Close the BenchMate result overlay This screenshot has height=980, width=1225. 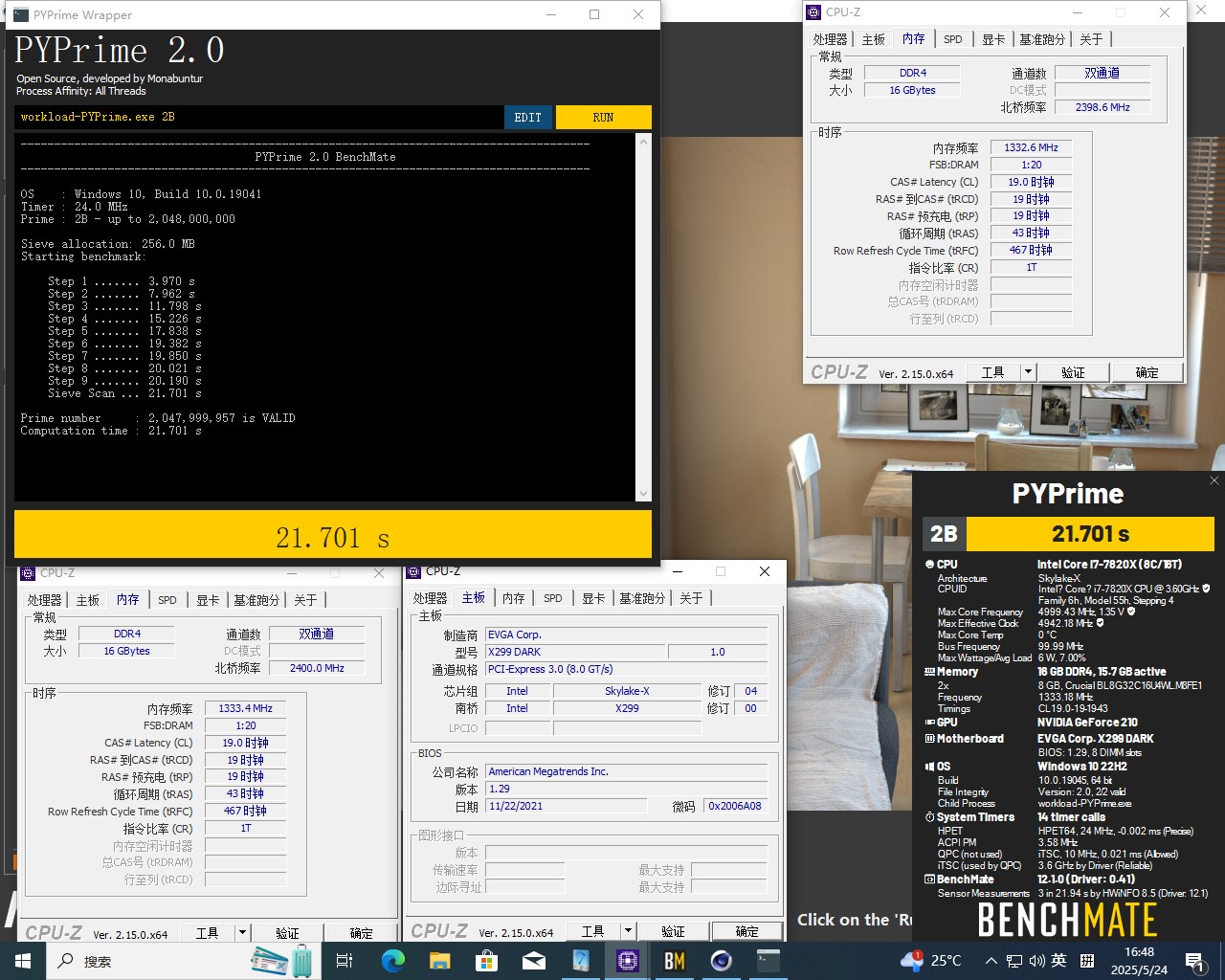[x=1214, y=480]
